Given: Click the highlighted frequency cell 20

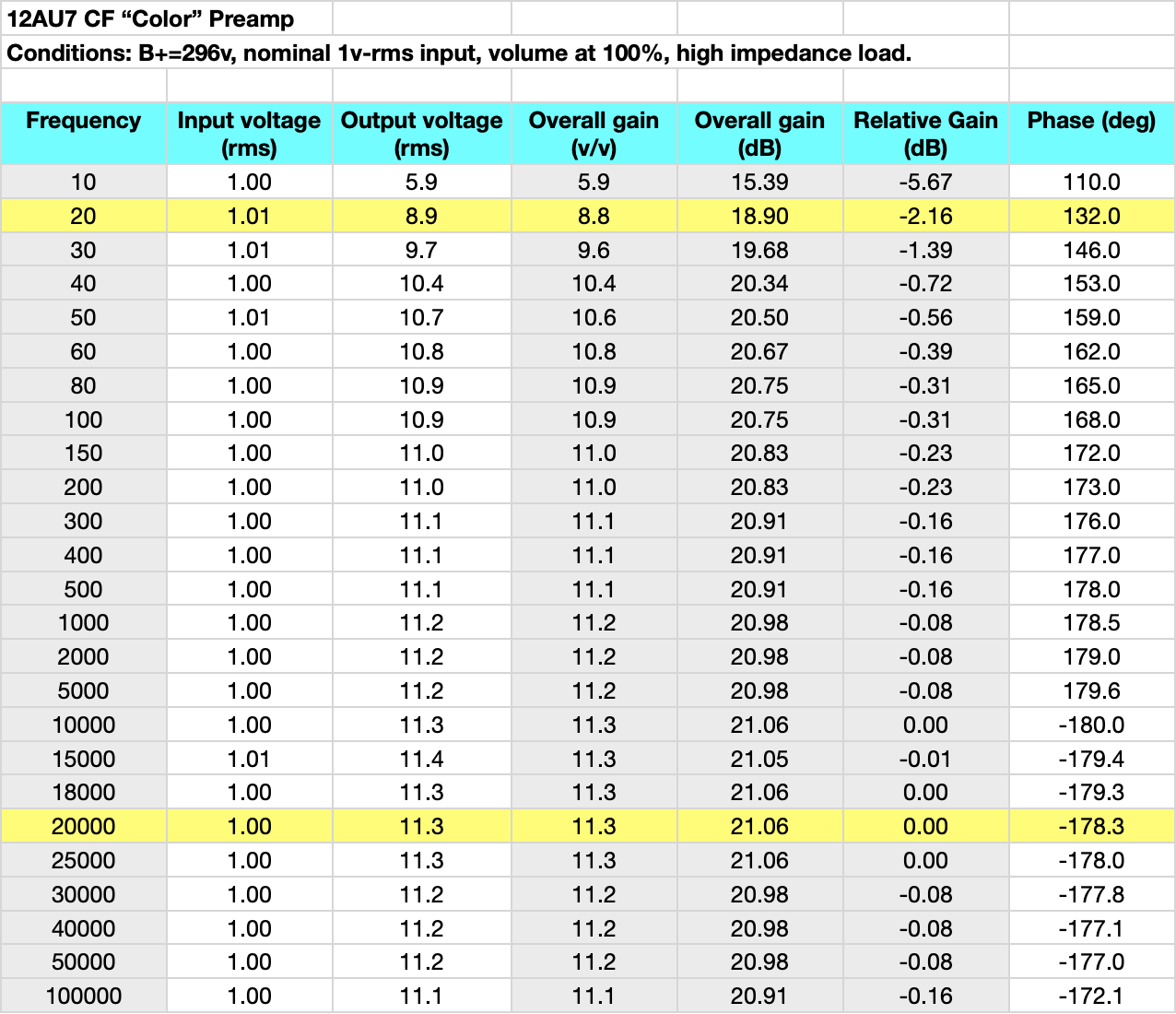Looking at the screenshot, I should (x=84, y=216).
